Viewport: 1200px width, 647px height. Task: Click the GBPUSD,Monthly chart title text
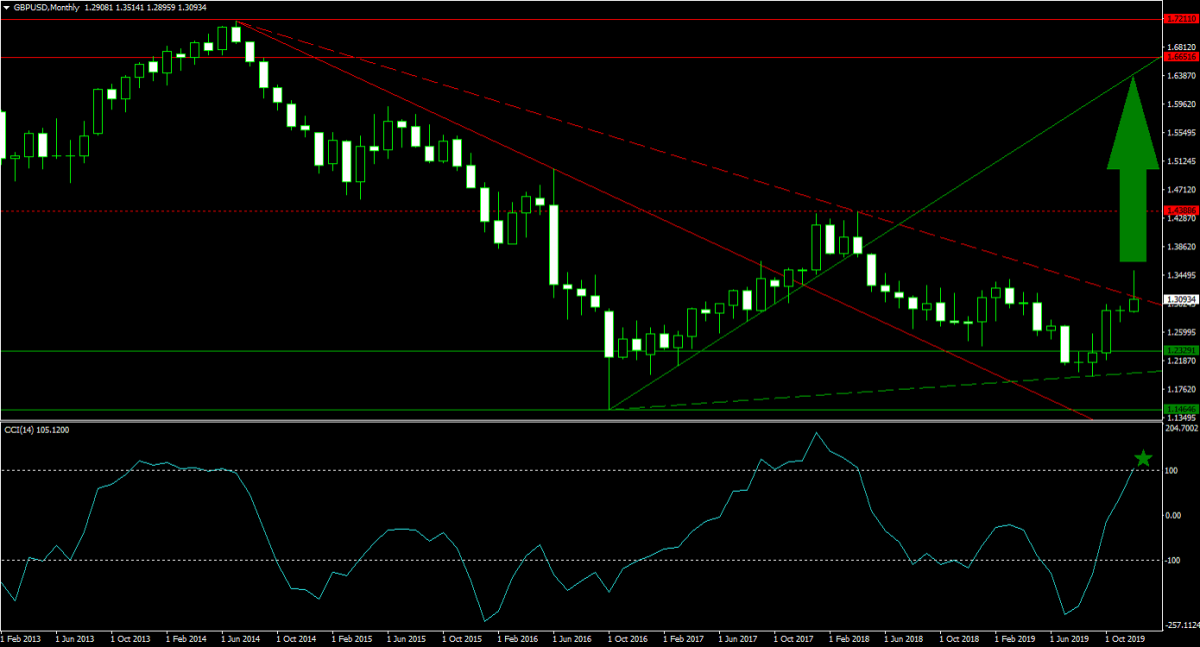(x=50, y=6)
